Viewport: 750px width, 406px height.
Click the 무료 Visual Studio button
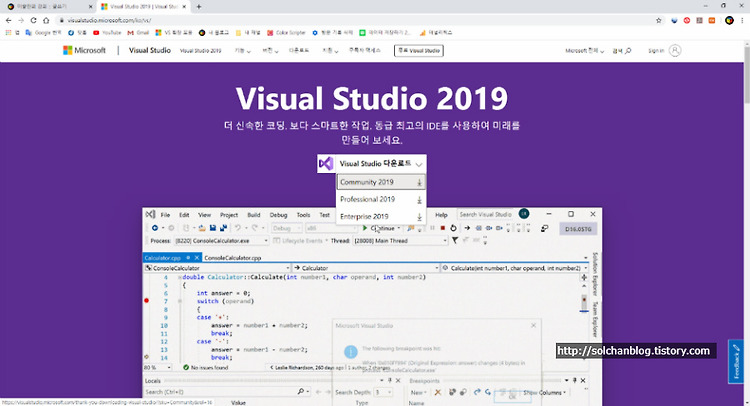click(419, 51)
